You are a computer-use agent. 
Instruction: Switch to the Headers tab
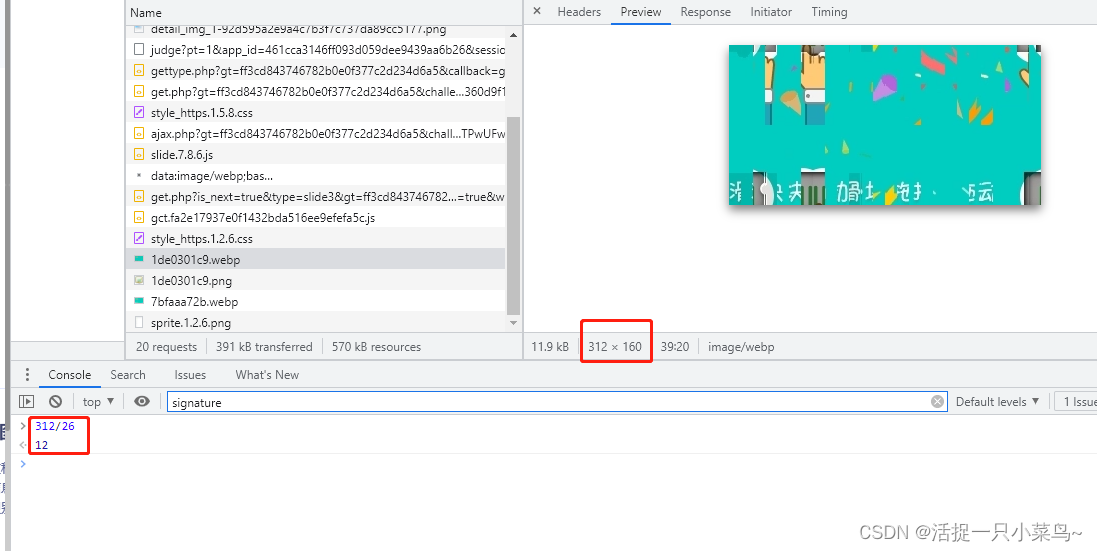(579, 12)
